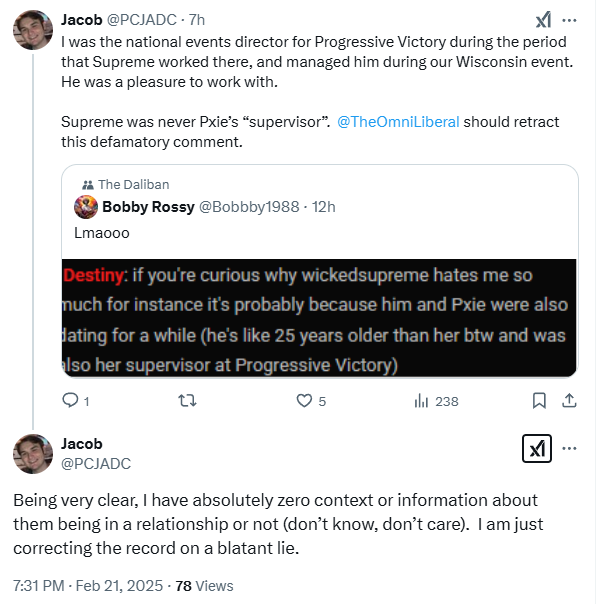Open Jacob's profile picture on top tweet
The width and height of the screenshot is (612, 604).
(x=33, y=30)
